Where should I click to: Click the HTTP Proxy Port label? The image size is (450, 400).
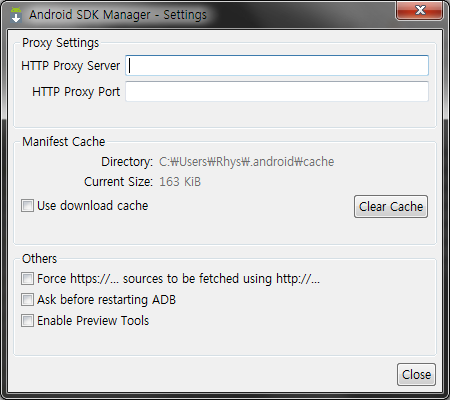tap(76, 92)
